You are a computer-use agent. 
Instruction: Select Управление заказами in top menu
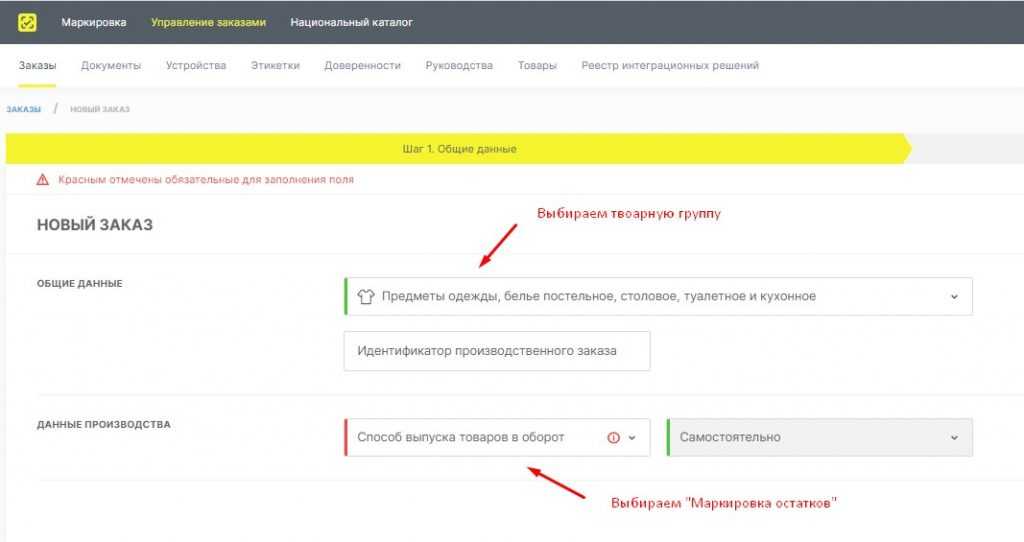(x=208, y=22)
